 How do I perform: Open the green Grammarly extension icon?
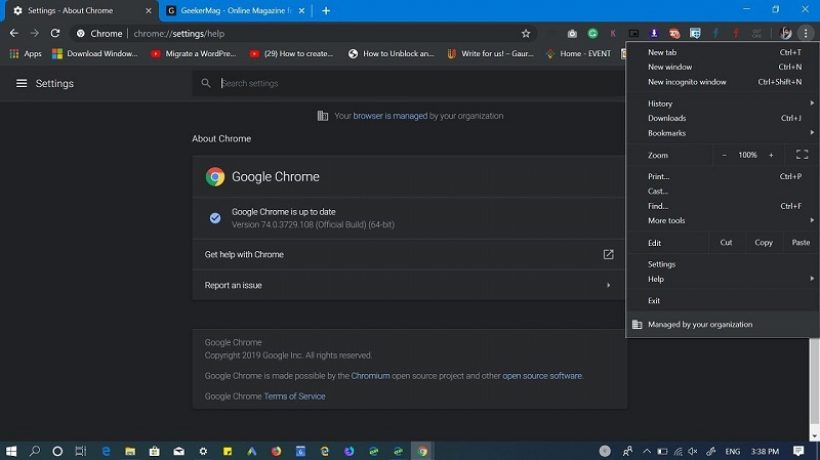pyautogui.click(x=593, y=33)
